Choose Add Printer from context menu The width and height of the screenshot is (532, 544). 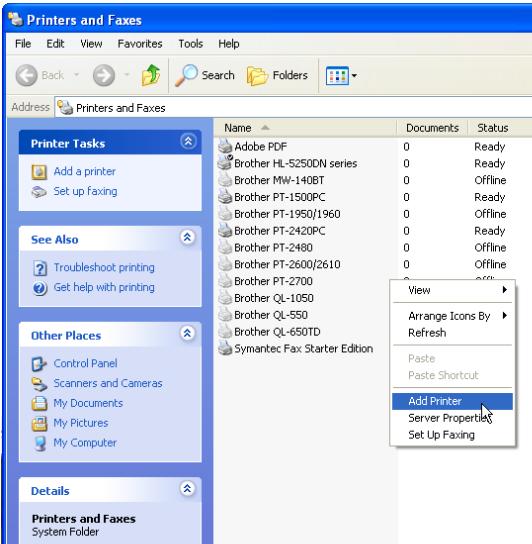452,401
